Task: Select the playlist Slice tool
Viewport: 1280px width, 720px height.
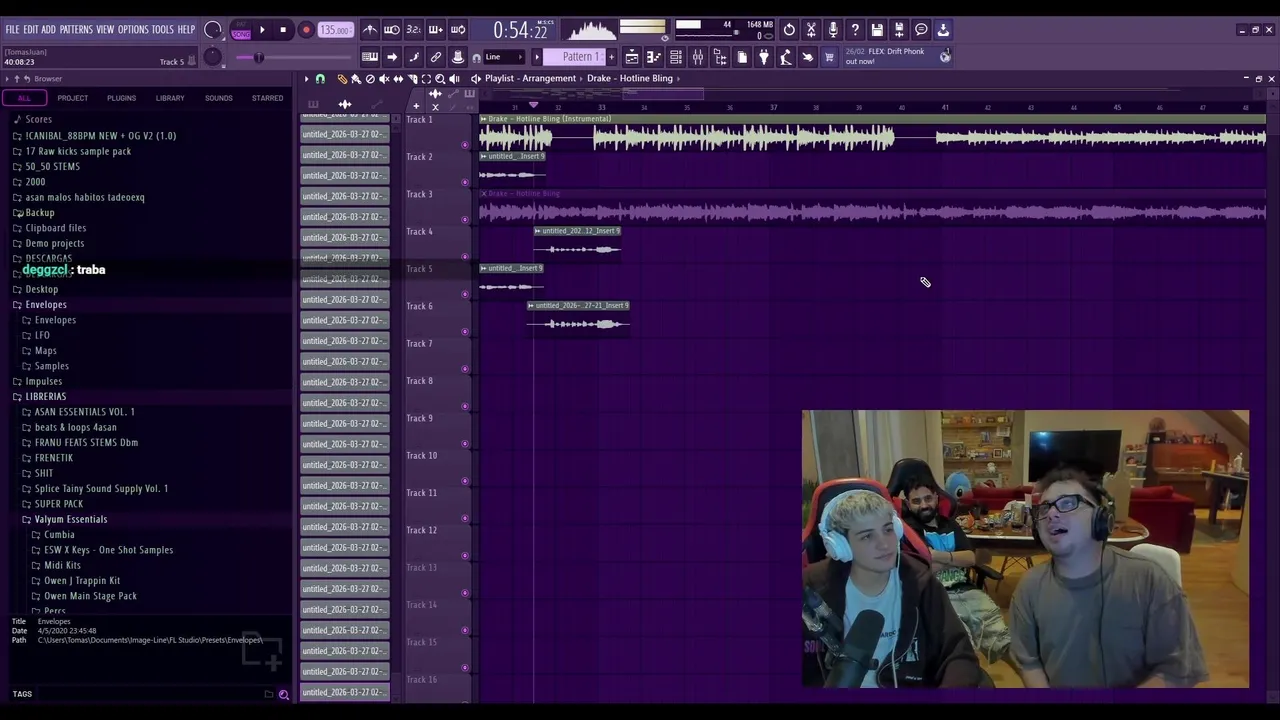Action: point(412,79)
